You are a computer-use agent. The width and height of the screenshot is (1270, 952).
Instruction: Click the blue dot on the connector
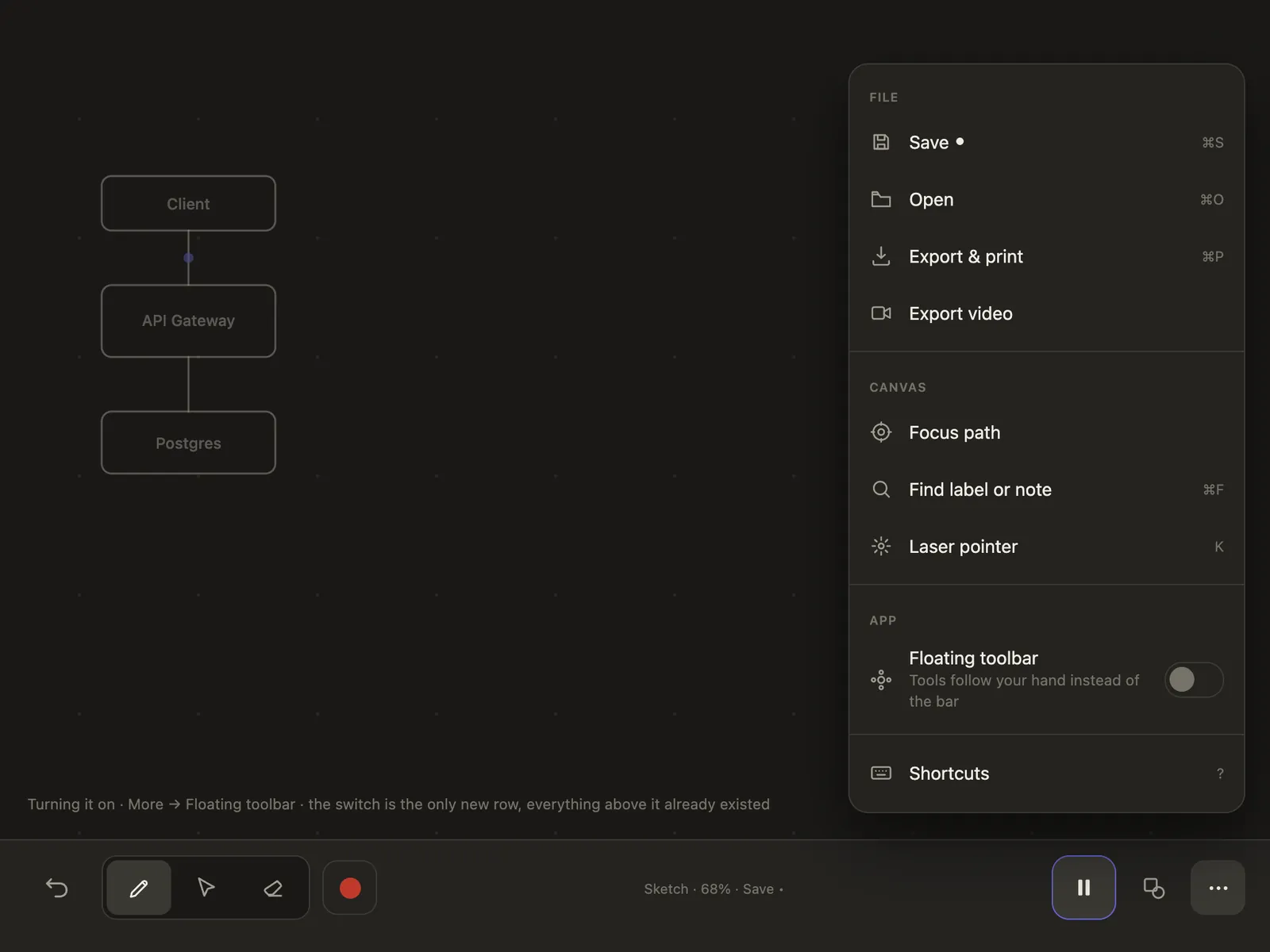pos(188,258)
